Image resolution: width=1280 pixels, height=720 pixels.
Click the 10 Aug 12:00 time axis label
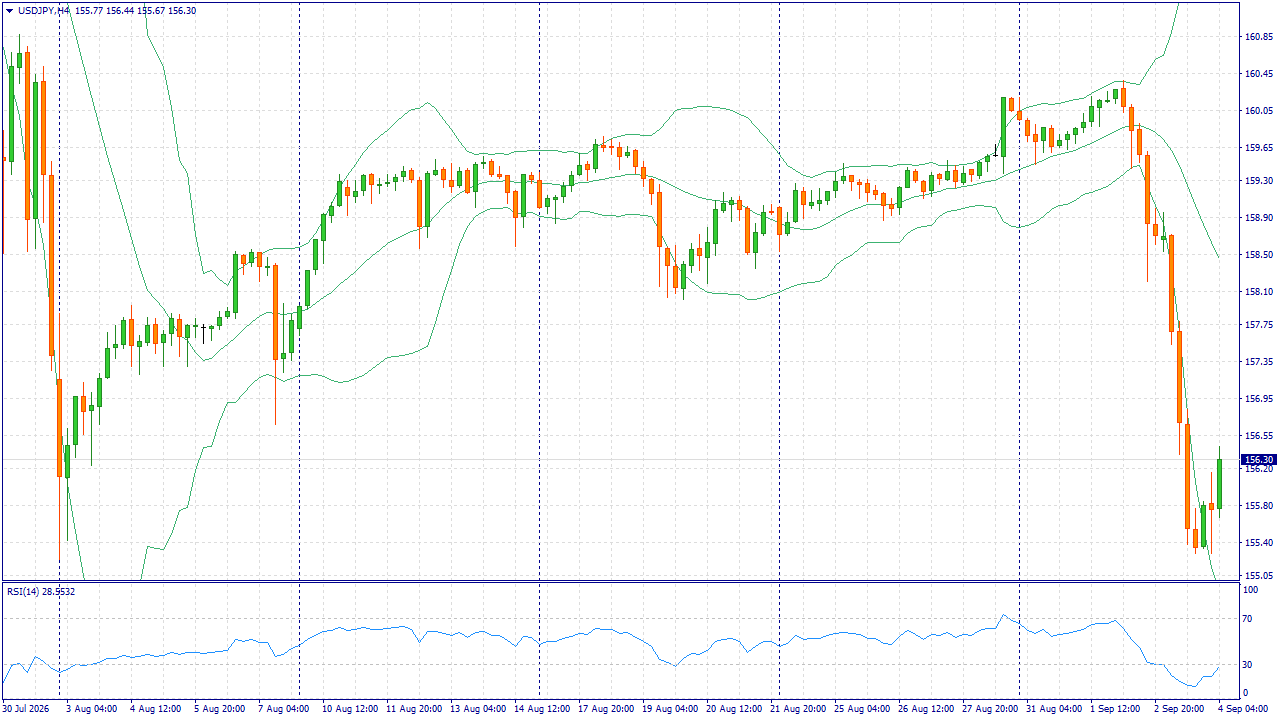pyautogui.click(x=349, y=709)
